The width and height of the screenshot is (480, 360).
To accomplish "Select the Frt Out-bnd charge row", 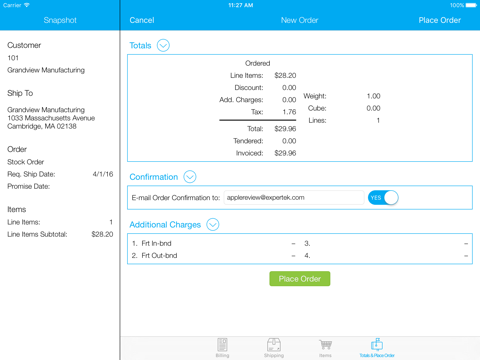I will (213, 256).
